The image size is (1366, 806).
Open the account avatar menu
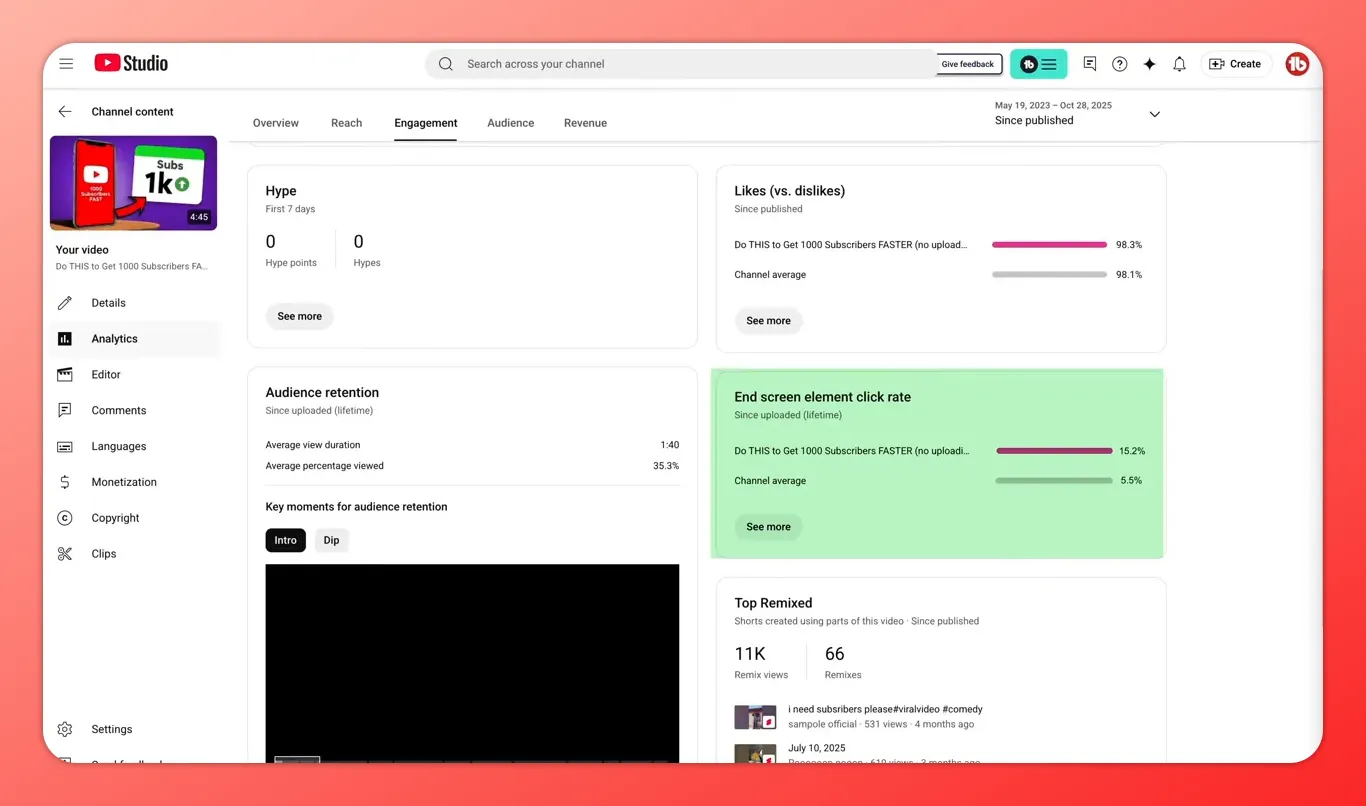(x=1297, y=64)
